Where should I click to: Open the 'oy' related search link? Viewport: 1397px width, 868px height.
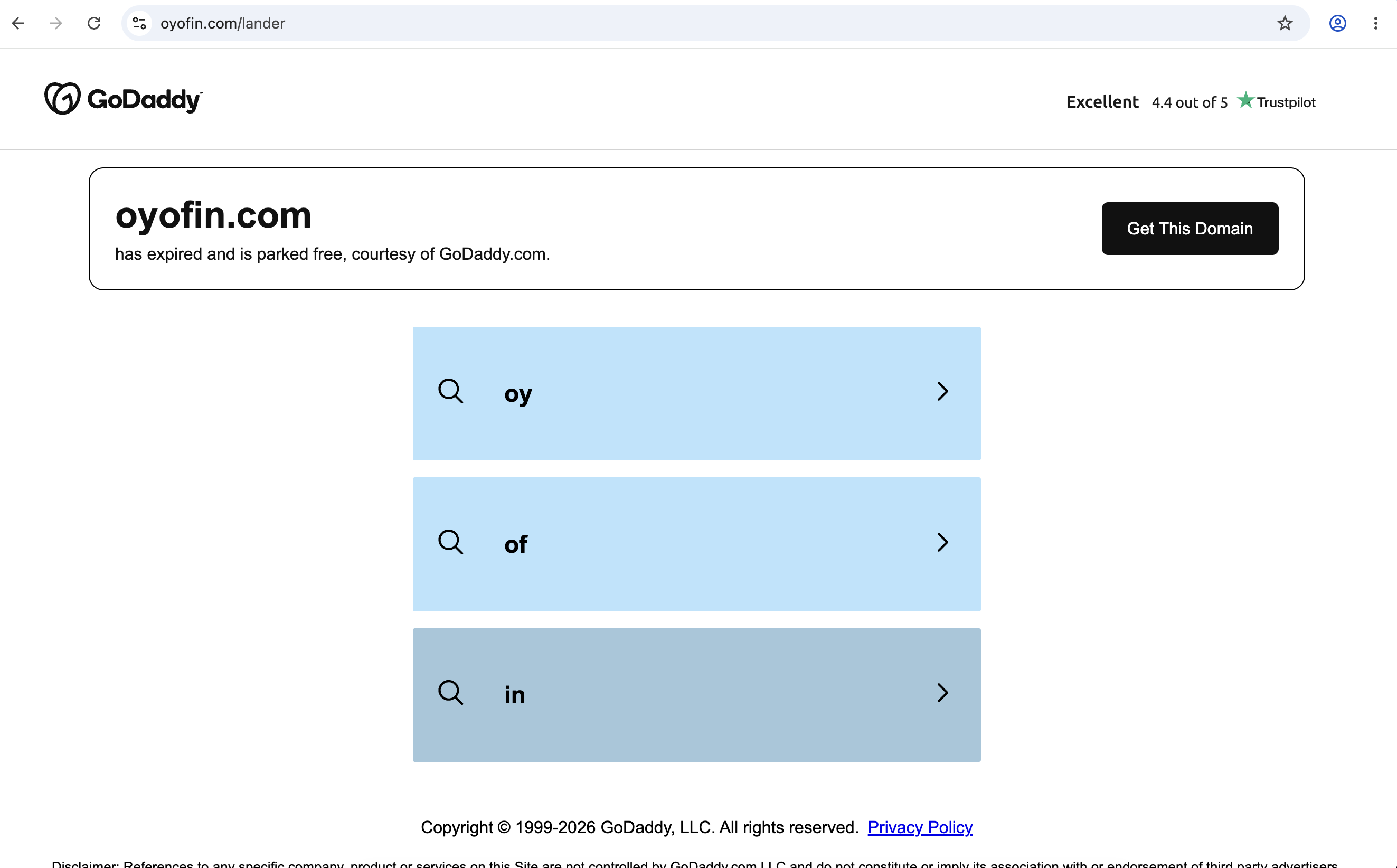(x=696, y=393)
